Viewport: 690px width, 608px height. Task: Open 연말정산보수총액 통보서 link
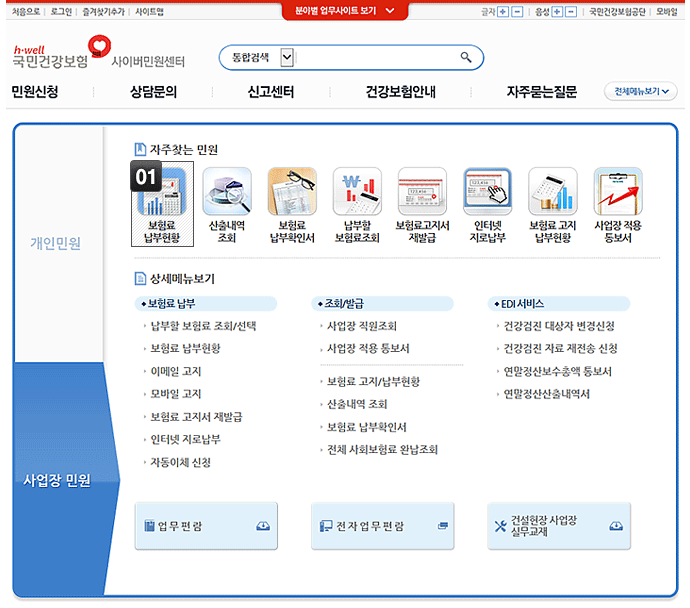click(x=558, y=371)
